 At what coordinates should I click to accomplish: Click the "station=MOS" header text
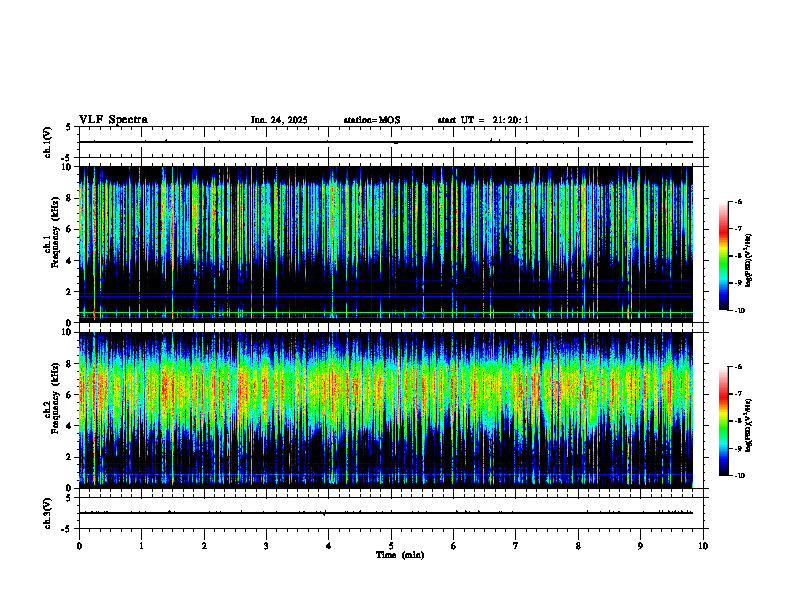(x=372, y=120)
